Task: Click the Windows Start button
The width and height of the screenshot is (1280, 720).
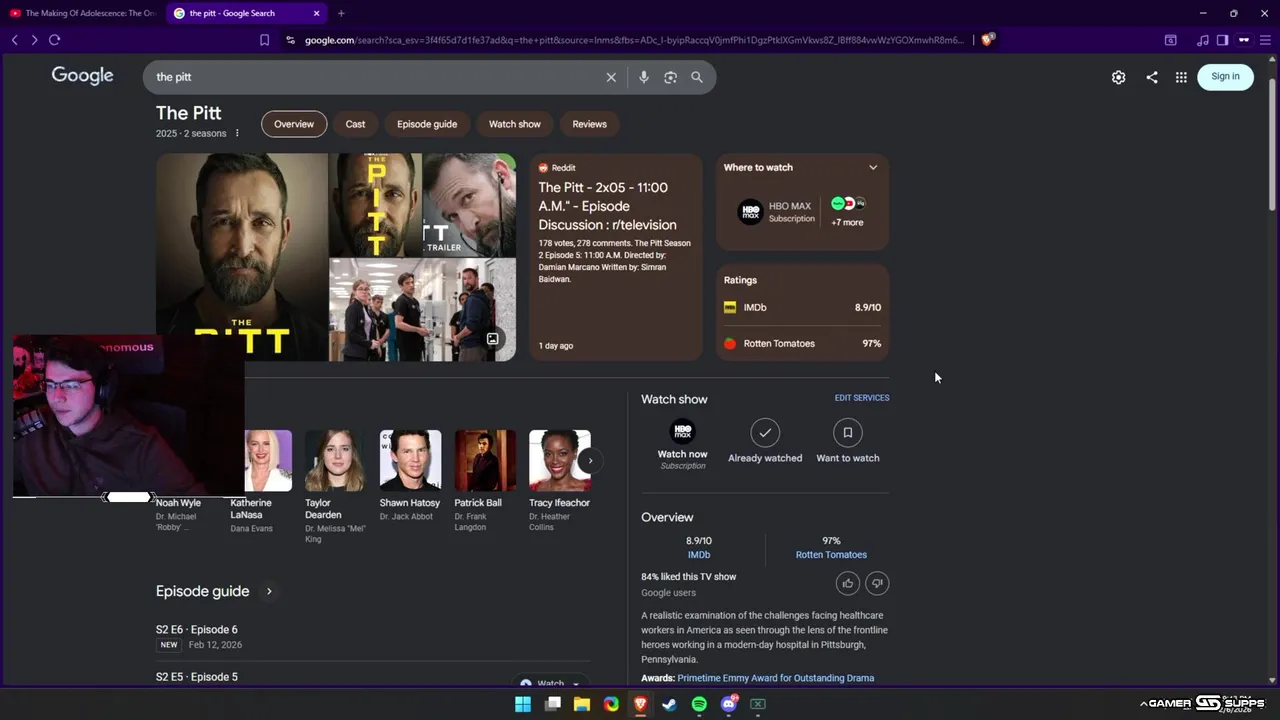Action: click(522, 704)
